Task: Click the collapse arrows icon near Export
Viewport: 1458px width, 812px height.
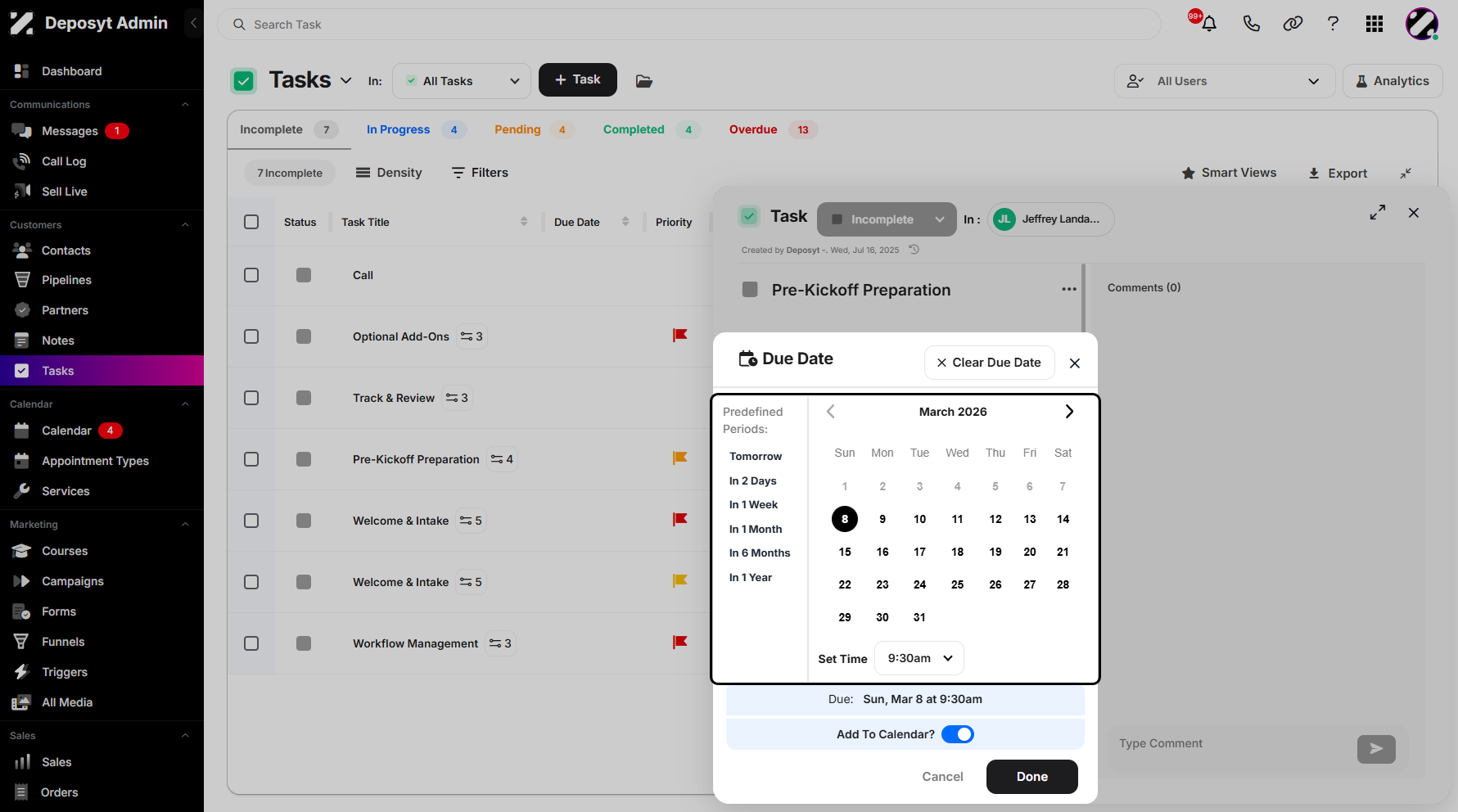Action: [1406, 174]
